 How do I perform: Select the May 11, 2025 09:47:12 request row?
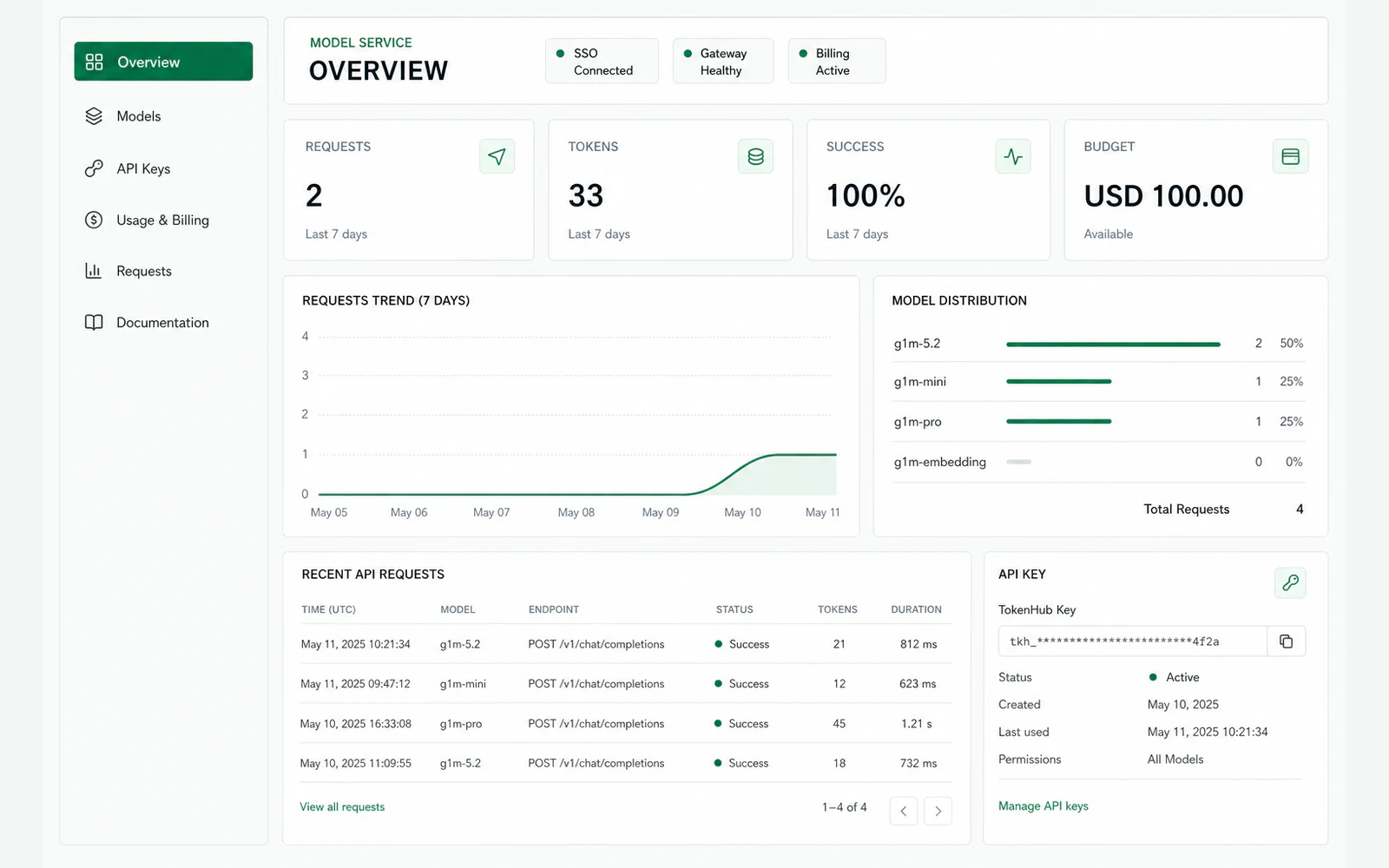pyautogui.click(x=626, y=684)
